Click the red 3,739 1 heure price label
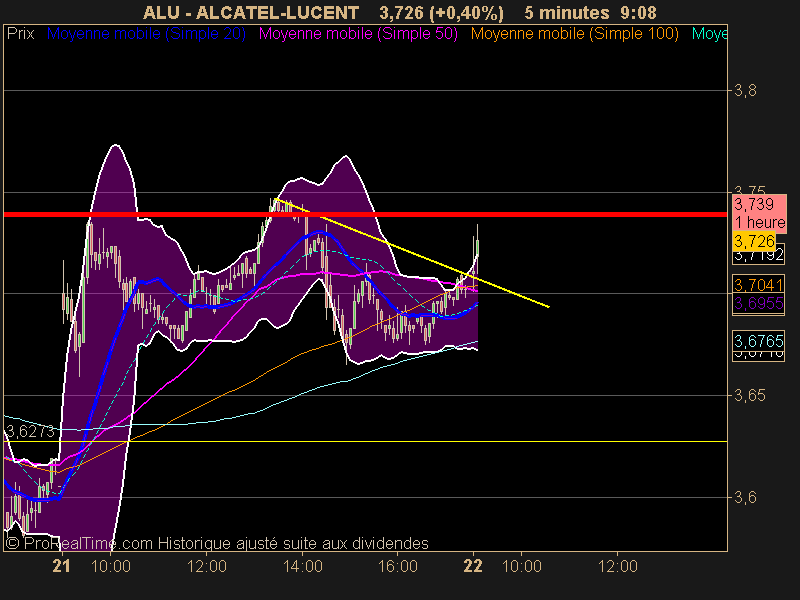800x600 pixels. 759,213
